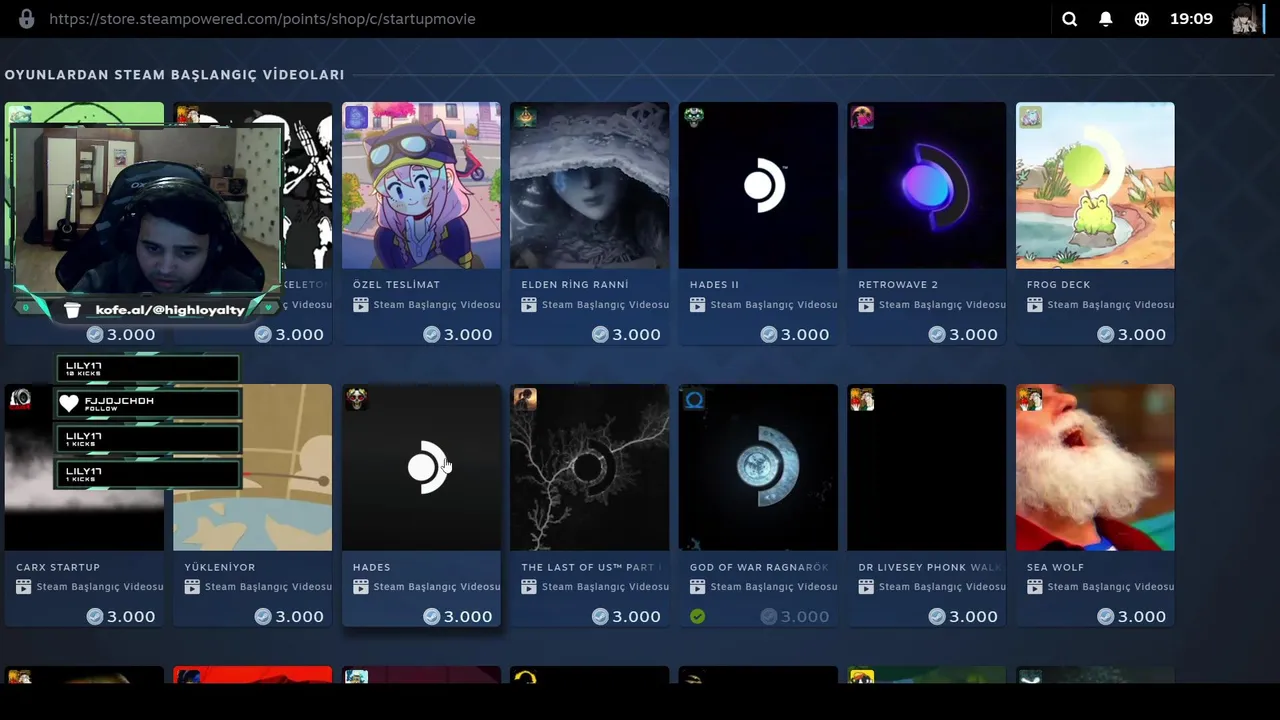Click the game badge icon on Frog Deck card
This screenshot has width=1280, height=720.
click(1030, 117)
